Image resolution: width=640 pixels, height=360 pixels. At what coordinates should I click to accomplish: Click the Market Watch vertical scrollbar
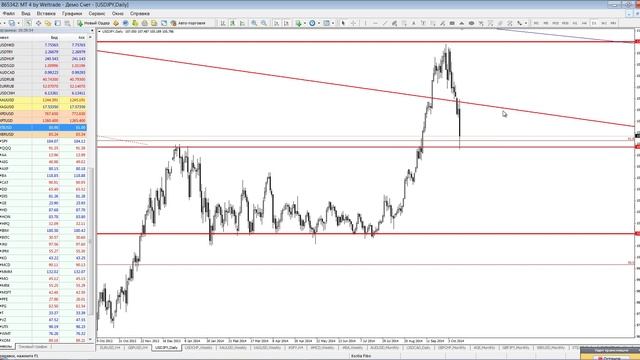point(91,241)
